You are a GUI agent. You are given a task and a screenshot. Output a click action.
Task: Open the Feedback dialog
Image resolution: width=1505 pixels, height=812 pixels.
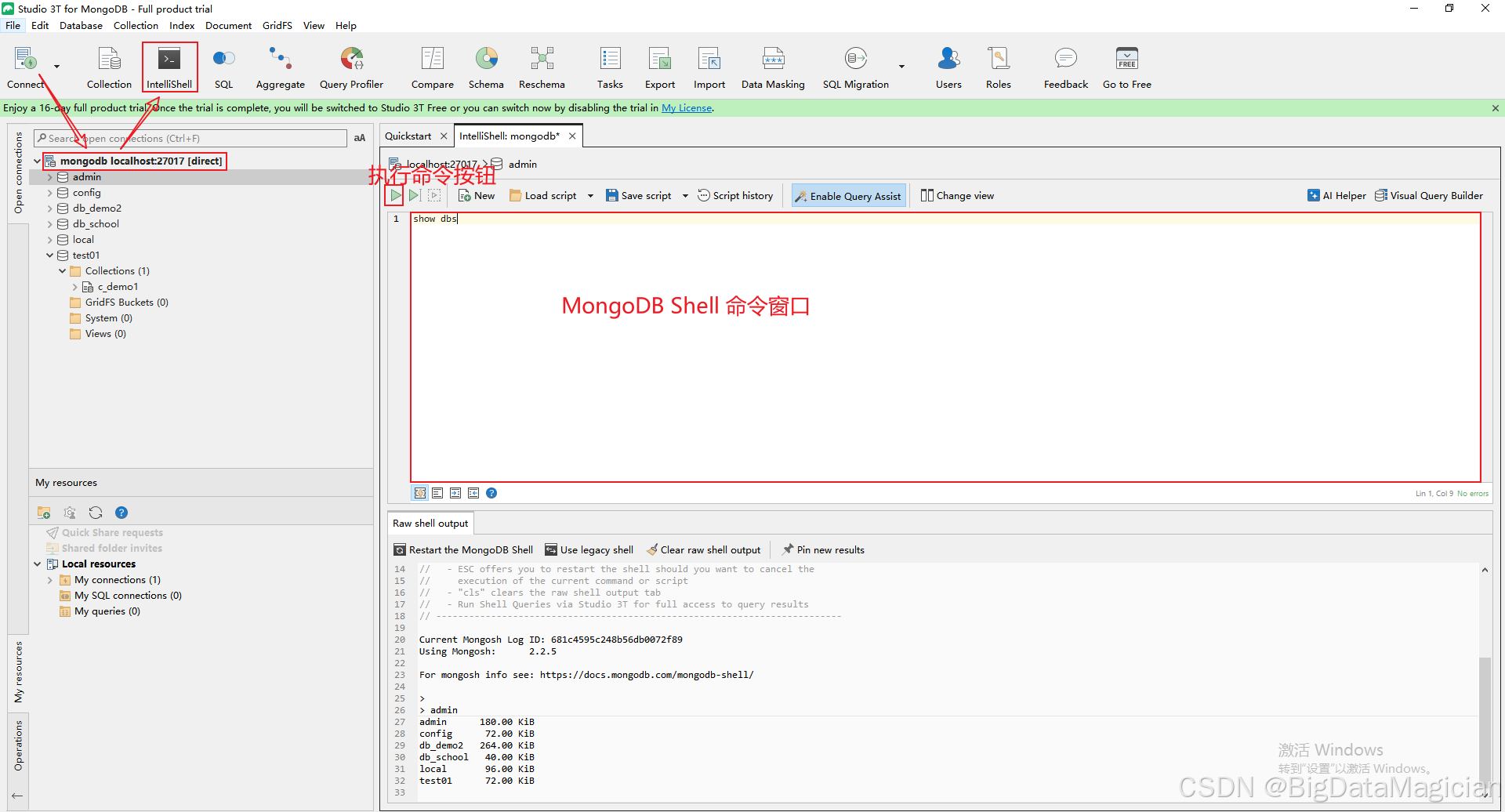click(1066, 67)
